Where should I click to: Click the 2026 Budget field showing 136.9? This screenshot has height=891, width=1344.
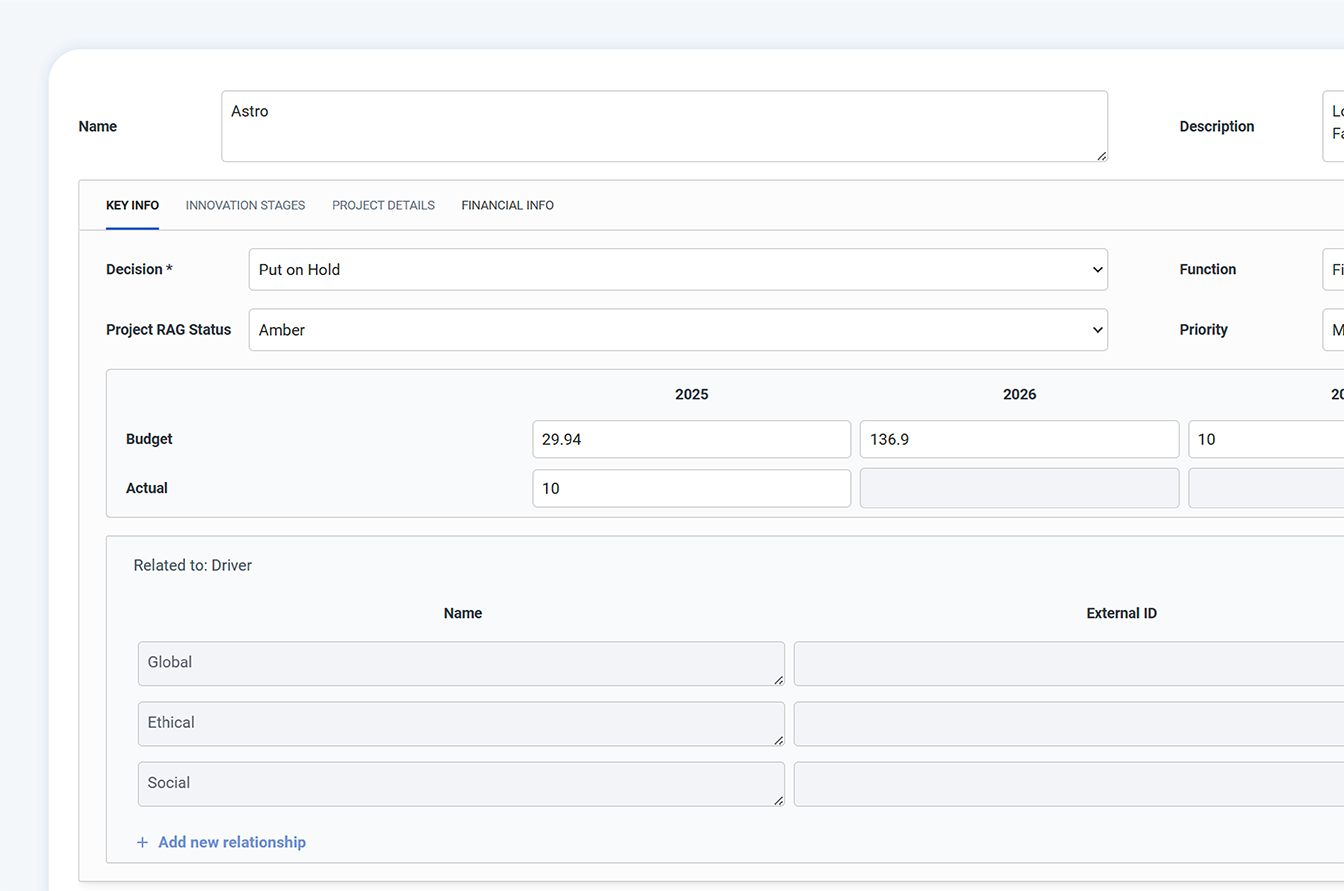point(1018,439)
